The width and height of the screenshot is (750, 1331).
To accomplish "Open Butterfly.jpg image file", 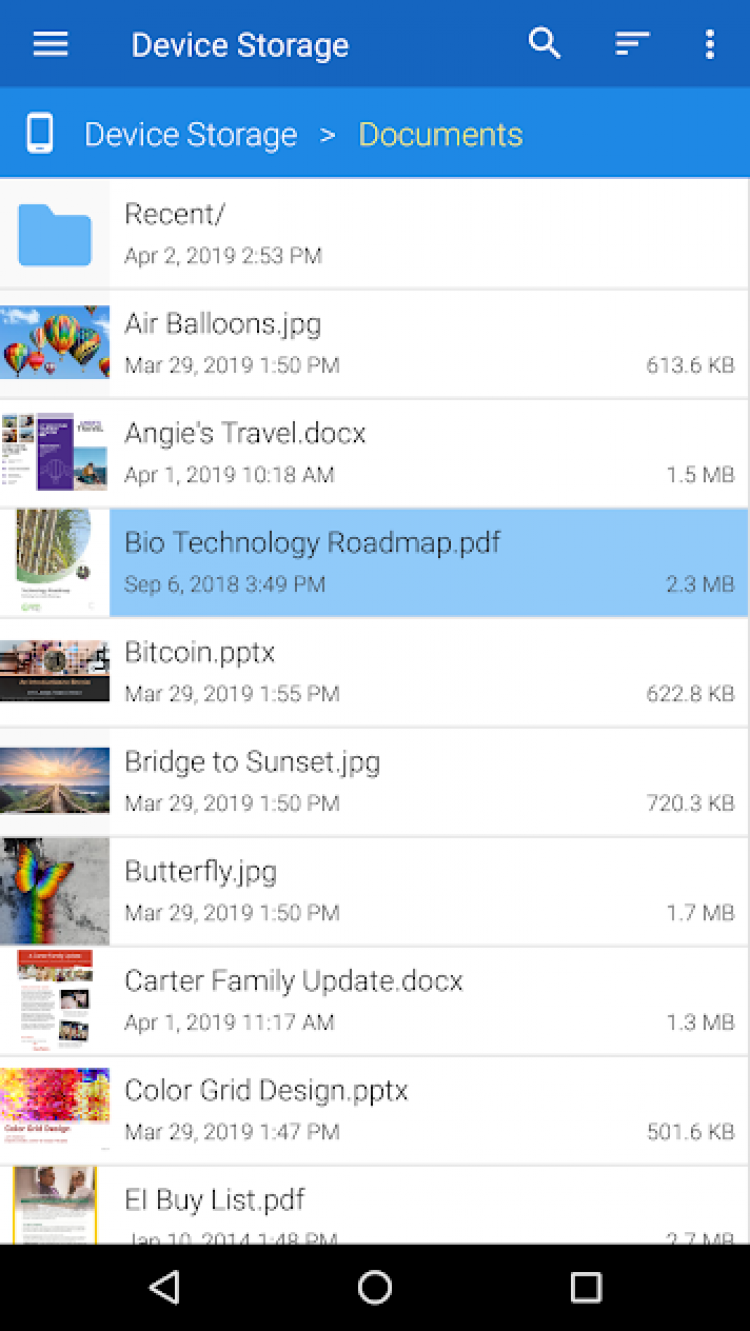I will coord(200,871).
